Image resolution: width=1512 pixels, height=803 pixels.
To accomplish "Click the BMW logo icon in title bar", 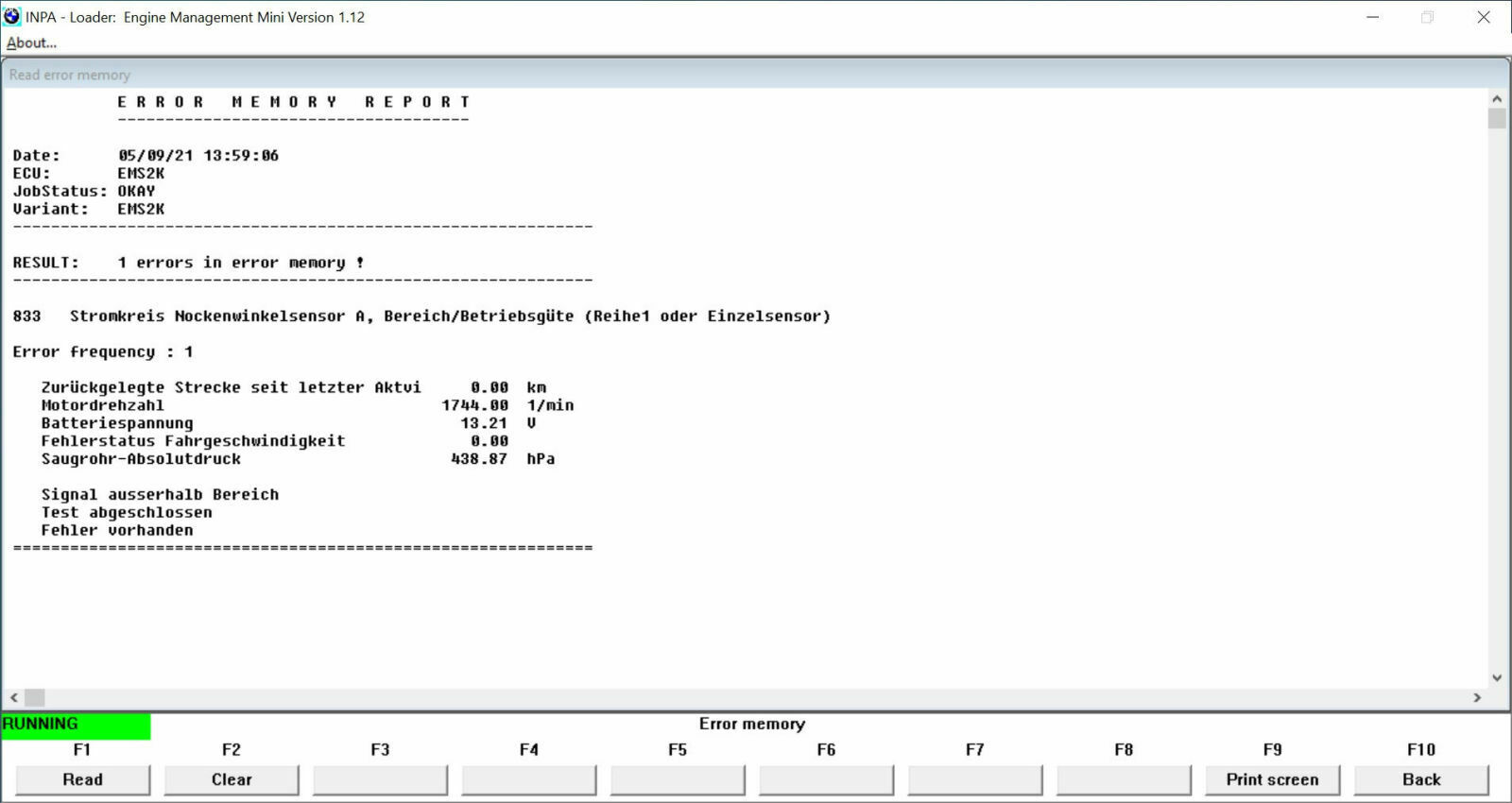I will 11,16.
